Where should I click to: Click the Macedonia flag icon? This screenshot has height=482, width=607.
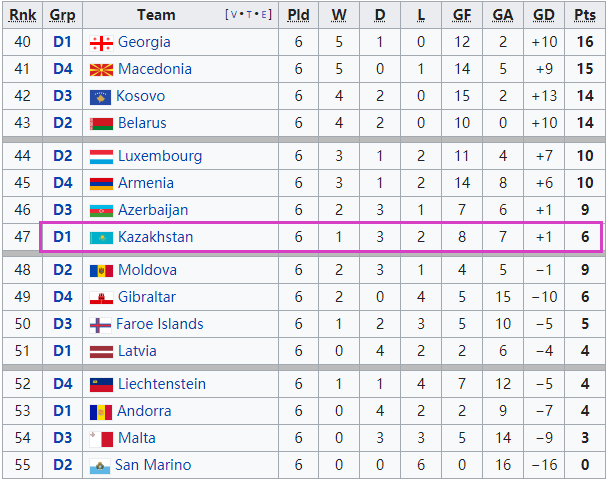pyautogui.click(x=100, y=70)
